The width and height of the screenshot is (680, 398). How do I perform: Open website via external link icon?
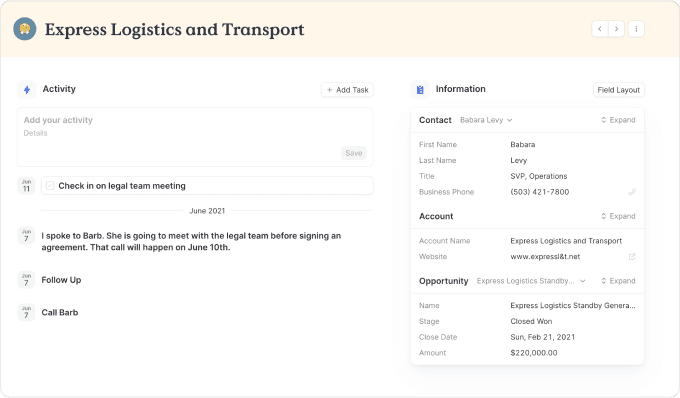632,257
